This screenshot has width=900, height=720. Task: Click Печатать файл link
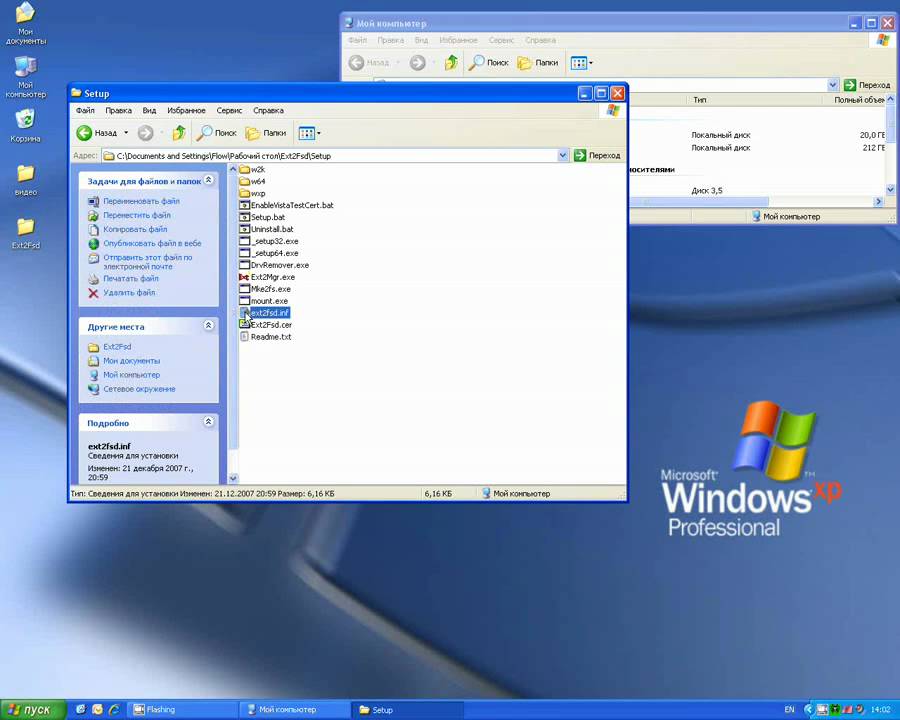point(131,278)
